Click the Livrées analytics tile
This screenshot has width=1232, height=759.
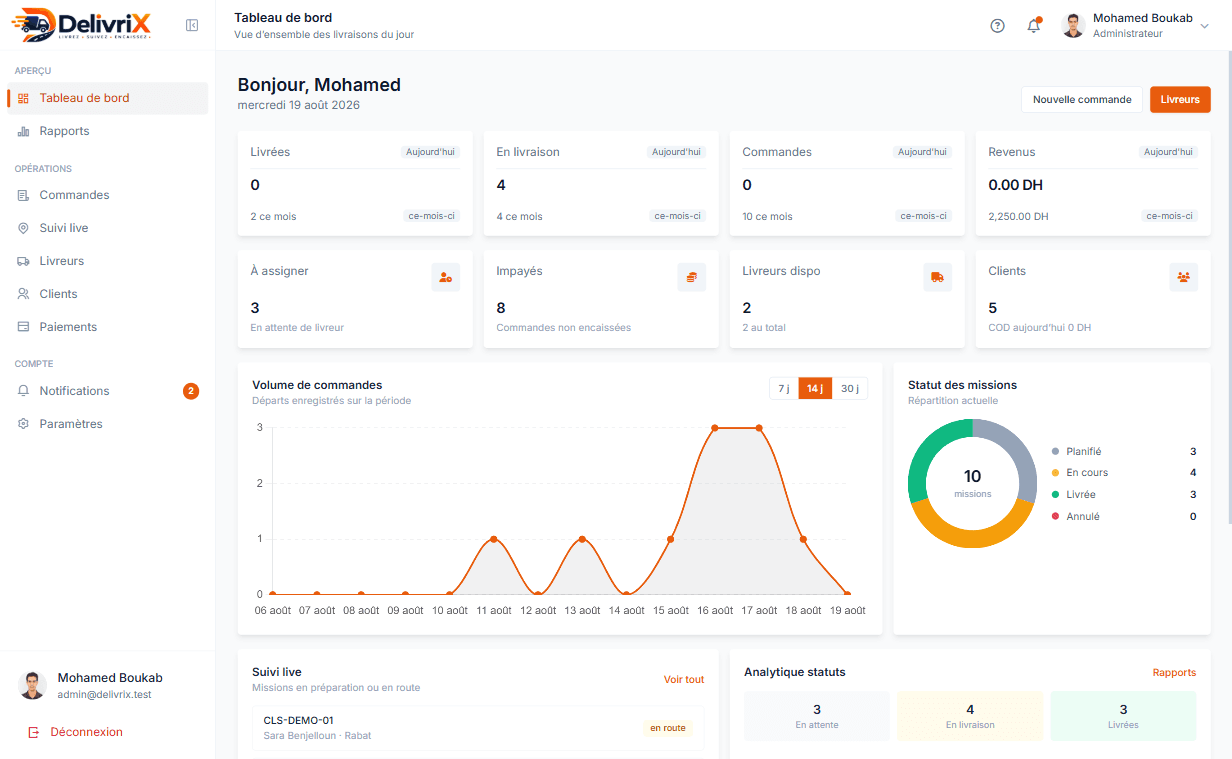coord(1123,716)
